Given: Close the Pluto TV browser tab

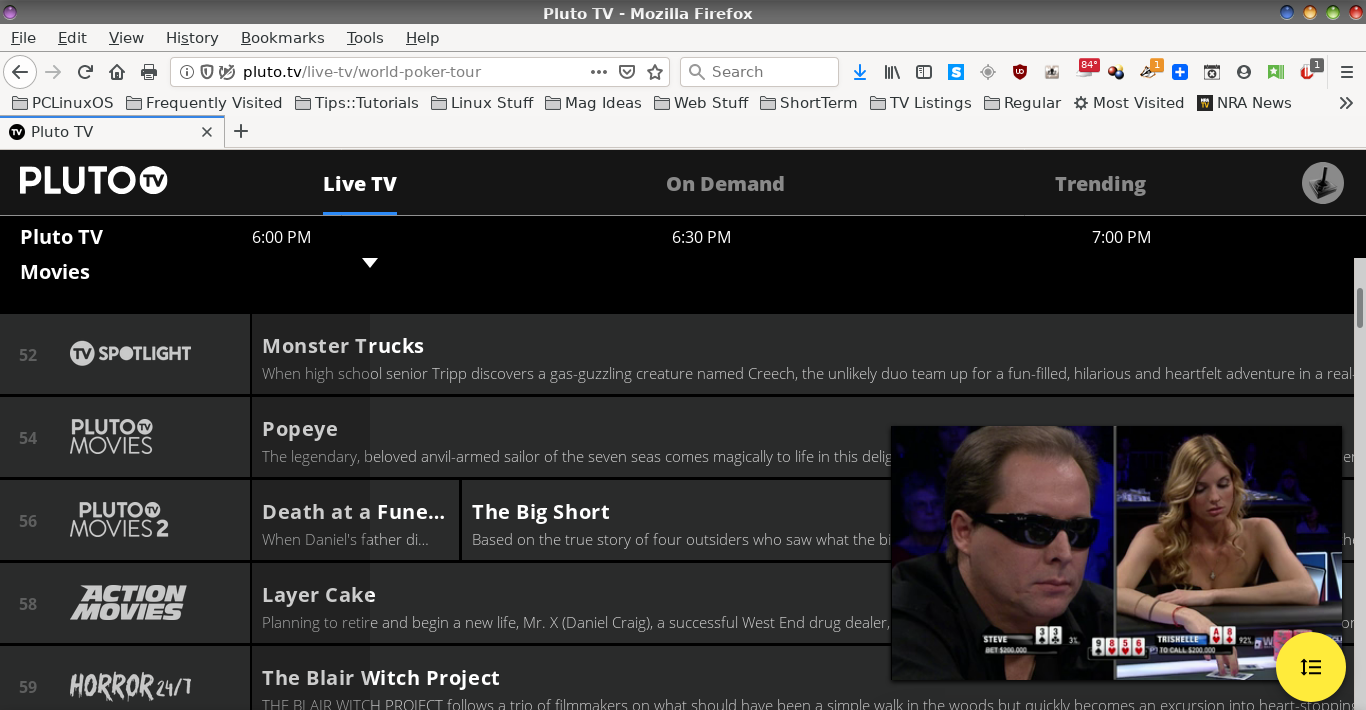Looking at the screenshot, I should [207, 132].
